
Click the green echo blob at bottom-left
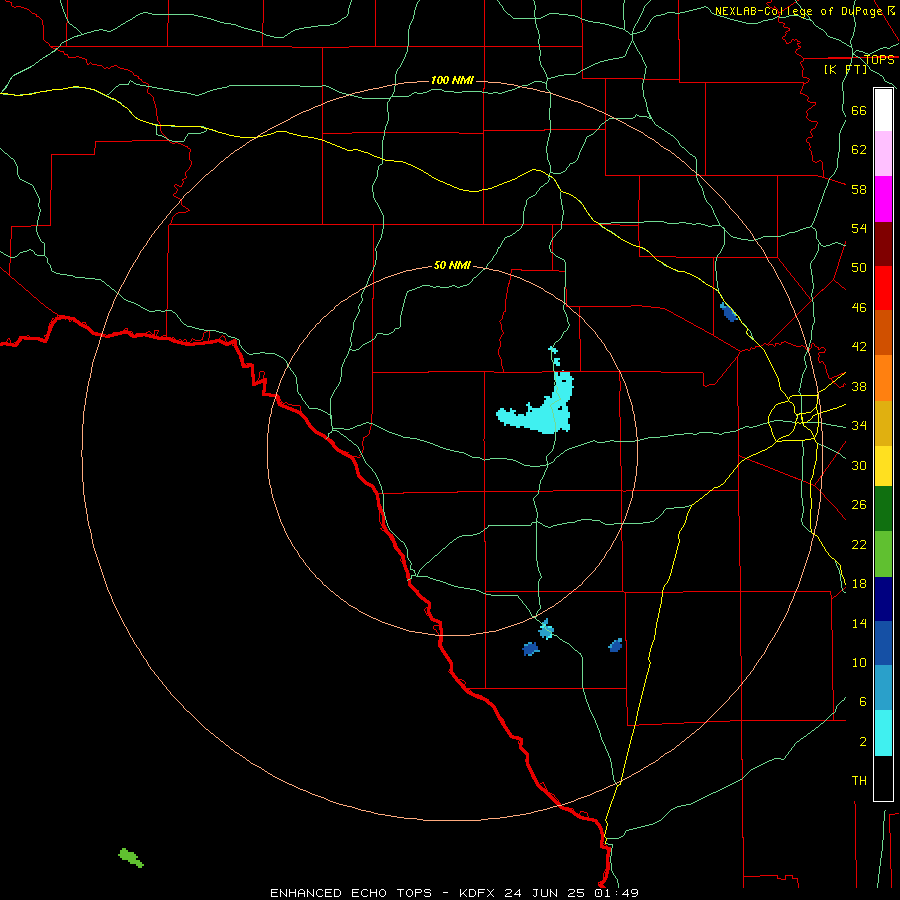[x=131, y=858]
